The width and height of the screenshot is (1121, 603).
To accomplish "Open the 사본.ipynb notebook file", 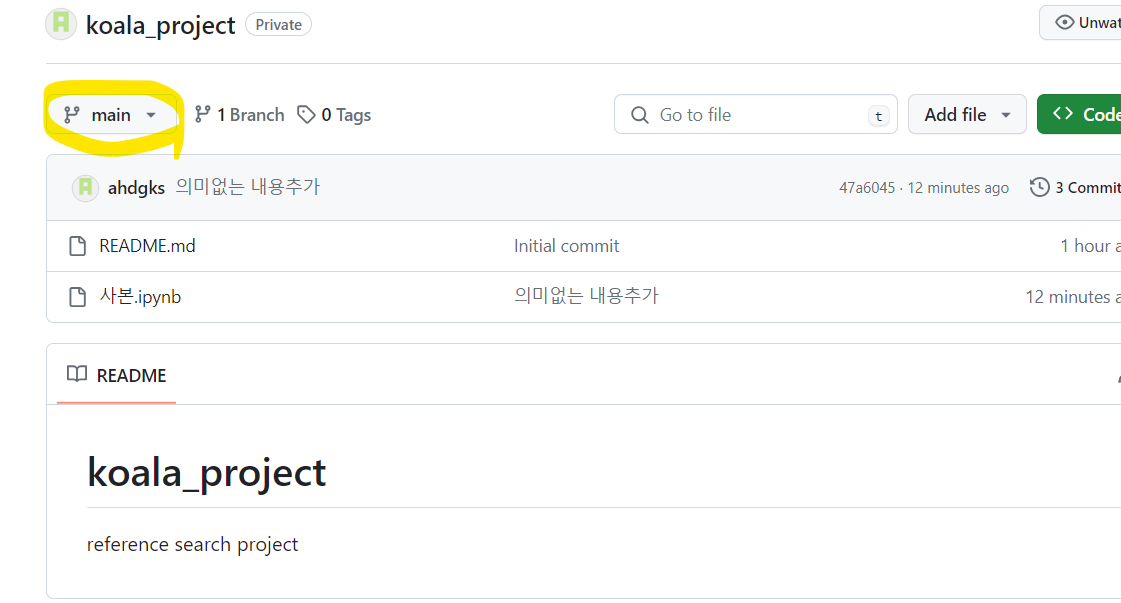I will point(140,296).
